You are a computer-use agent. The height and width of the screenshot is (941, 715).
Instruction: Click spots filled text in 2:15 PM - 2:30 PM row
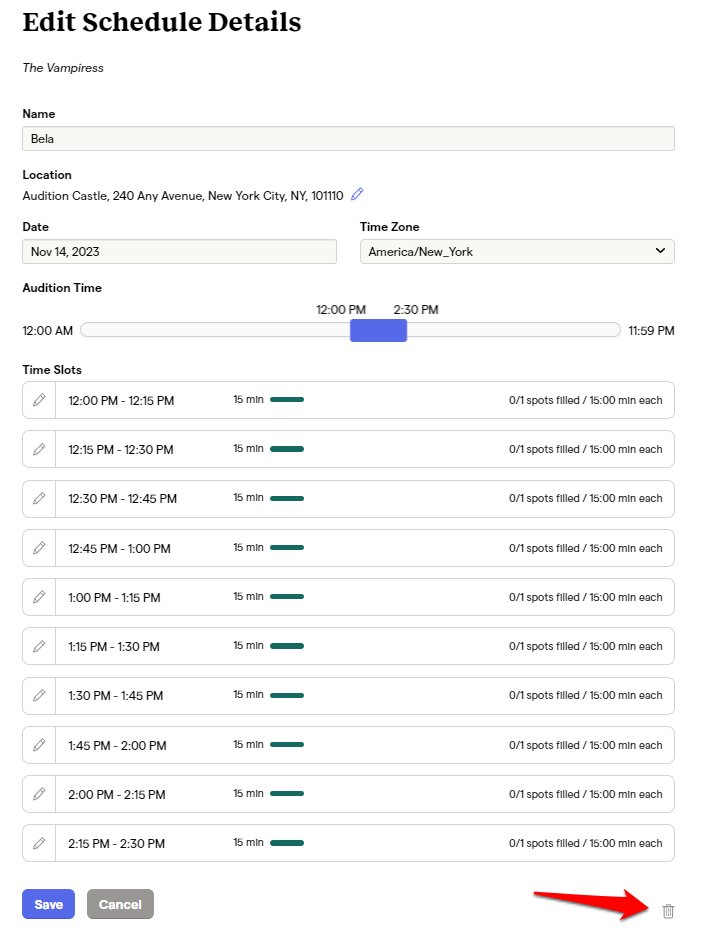(x=585, y=843)
